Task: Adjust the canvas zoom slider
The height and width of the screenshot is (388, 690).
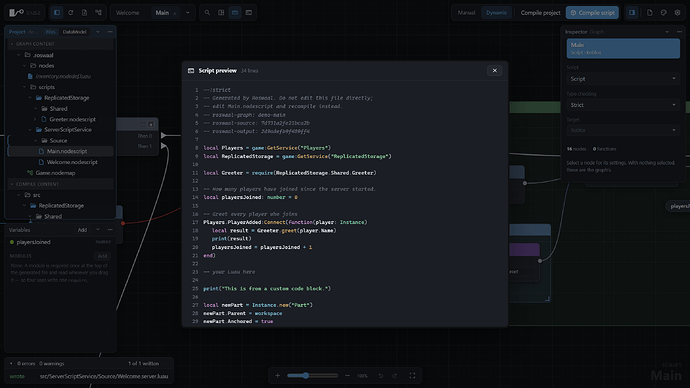Action: (x=312, y=376)
